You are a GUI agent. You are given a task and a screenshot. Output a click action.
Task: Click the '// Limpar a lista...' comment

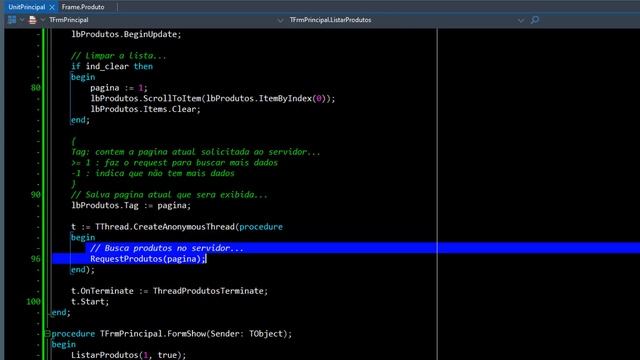tap(119, 56)
